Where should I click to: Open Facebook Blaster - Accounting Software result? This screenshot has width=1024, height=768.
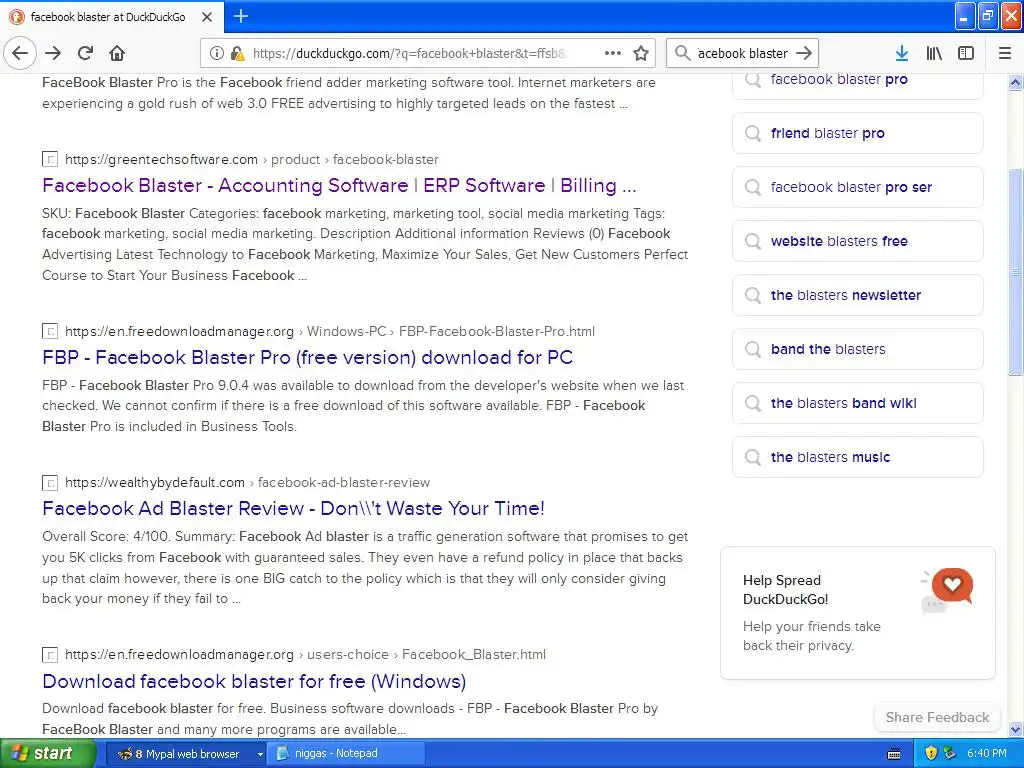coord(339,185)
